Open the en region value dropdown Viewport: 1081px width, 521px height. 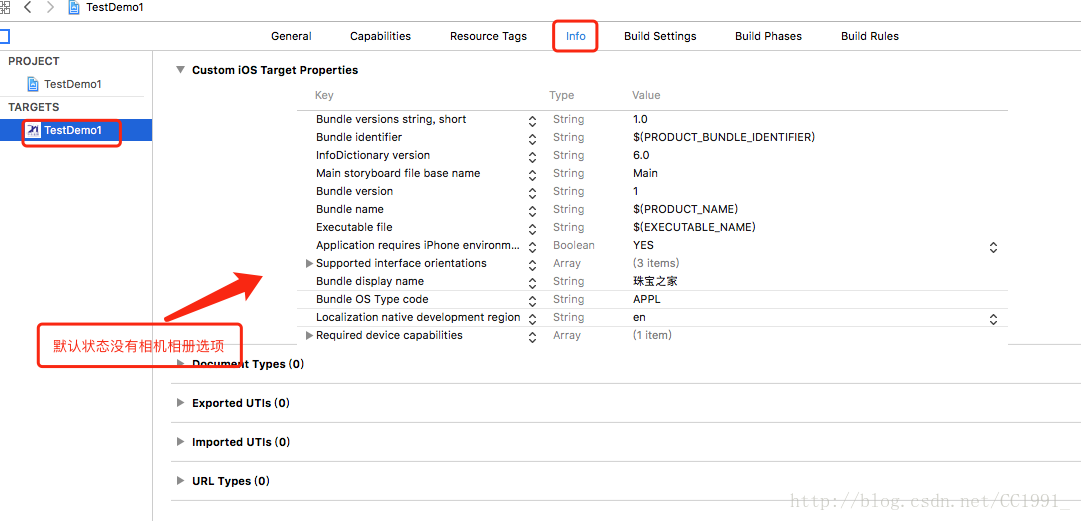[x=993, y=319]
